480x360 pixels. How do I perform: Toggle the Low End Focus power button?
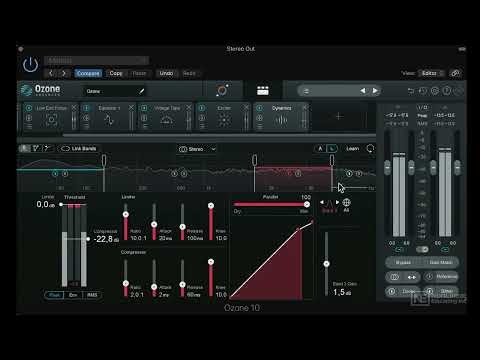coord(29,108)
